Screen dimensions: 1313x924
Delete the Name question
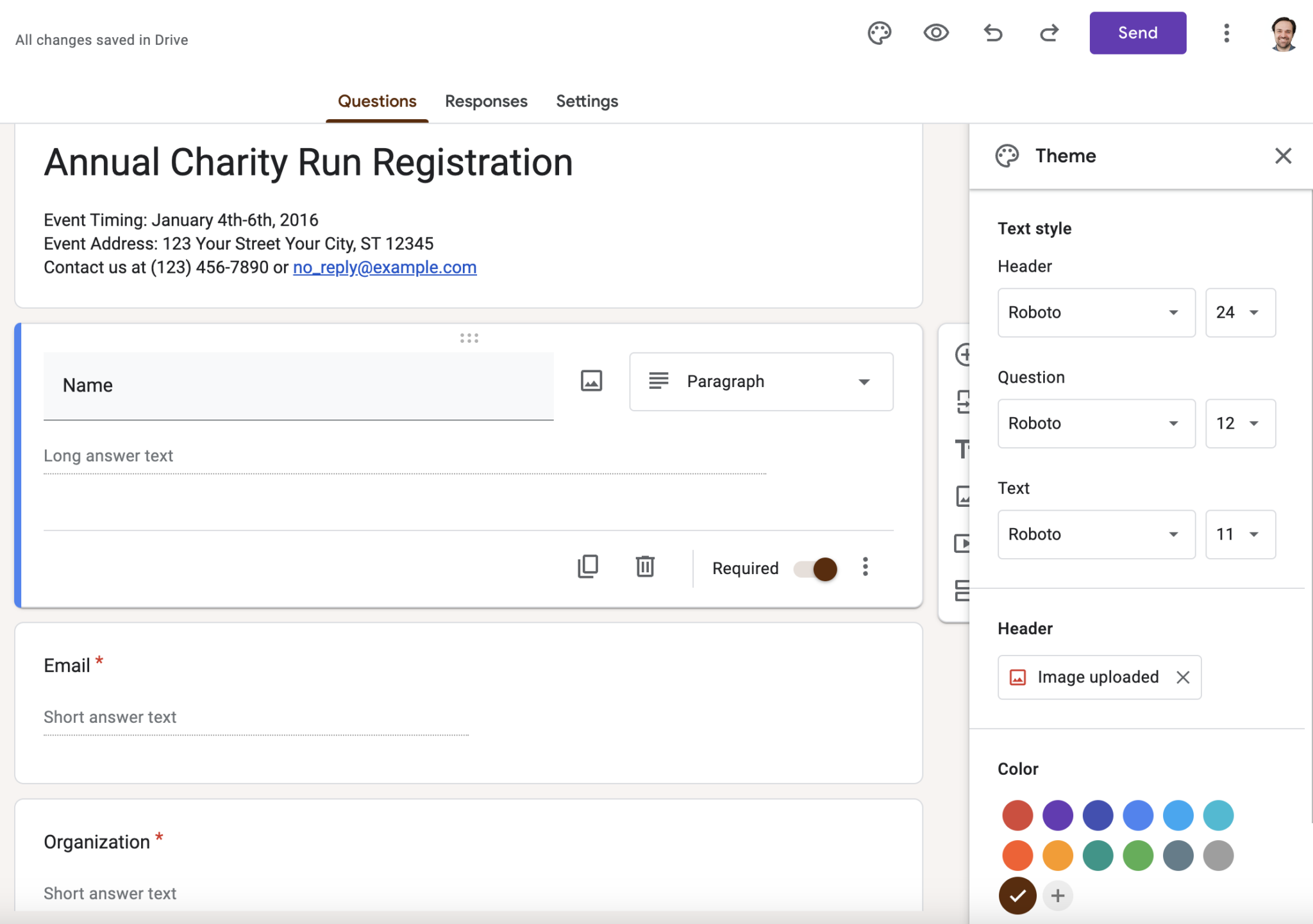(646, 566)
